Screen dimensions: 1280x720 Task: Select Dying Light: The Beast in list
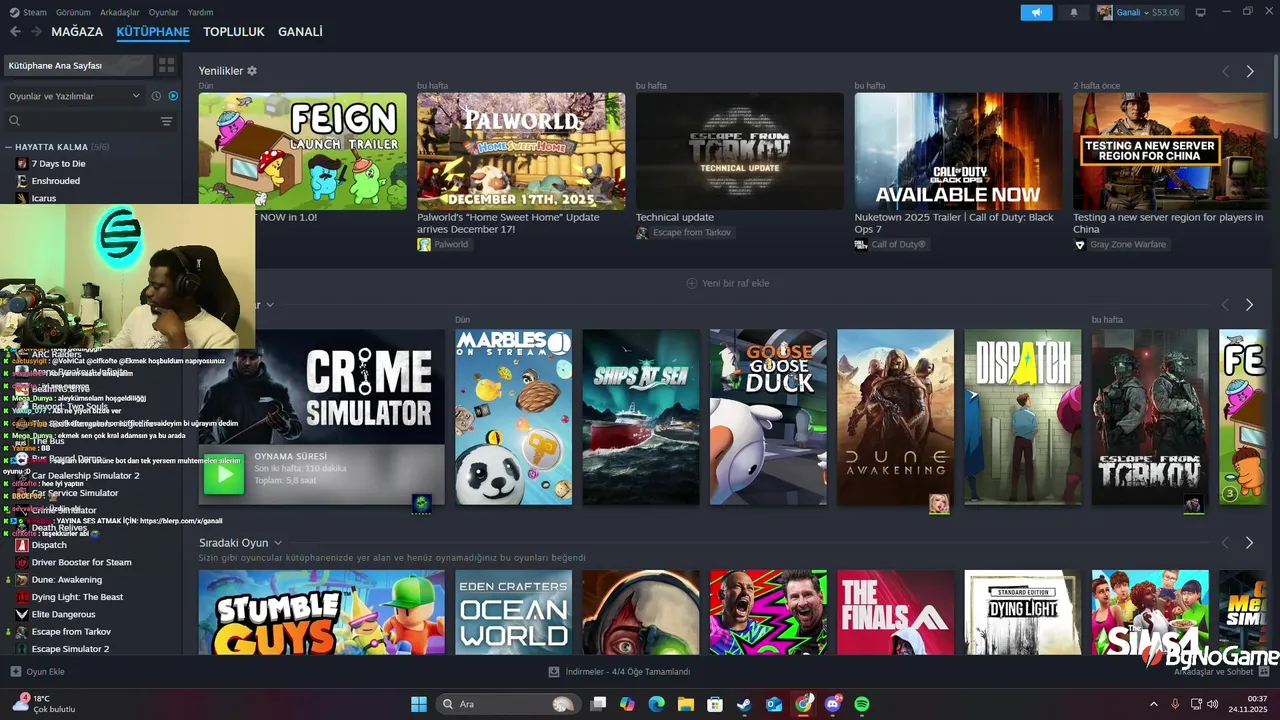77,597
